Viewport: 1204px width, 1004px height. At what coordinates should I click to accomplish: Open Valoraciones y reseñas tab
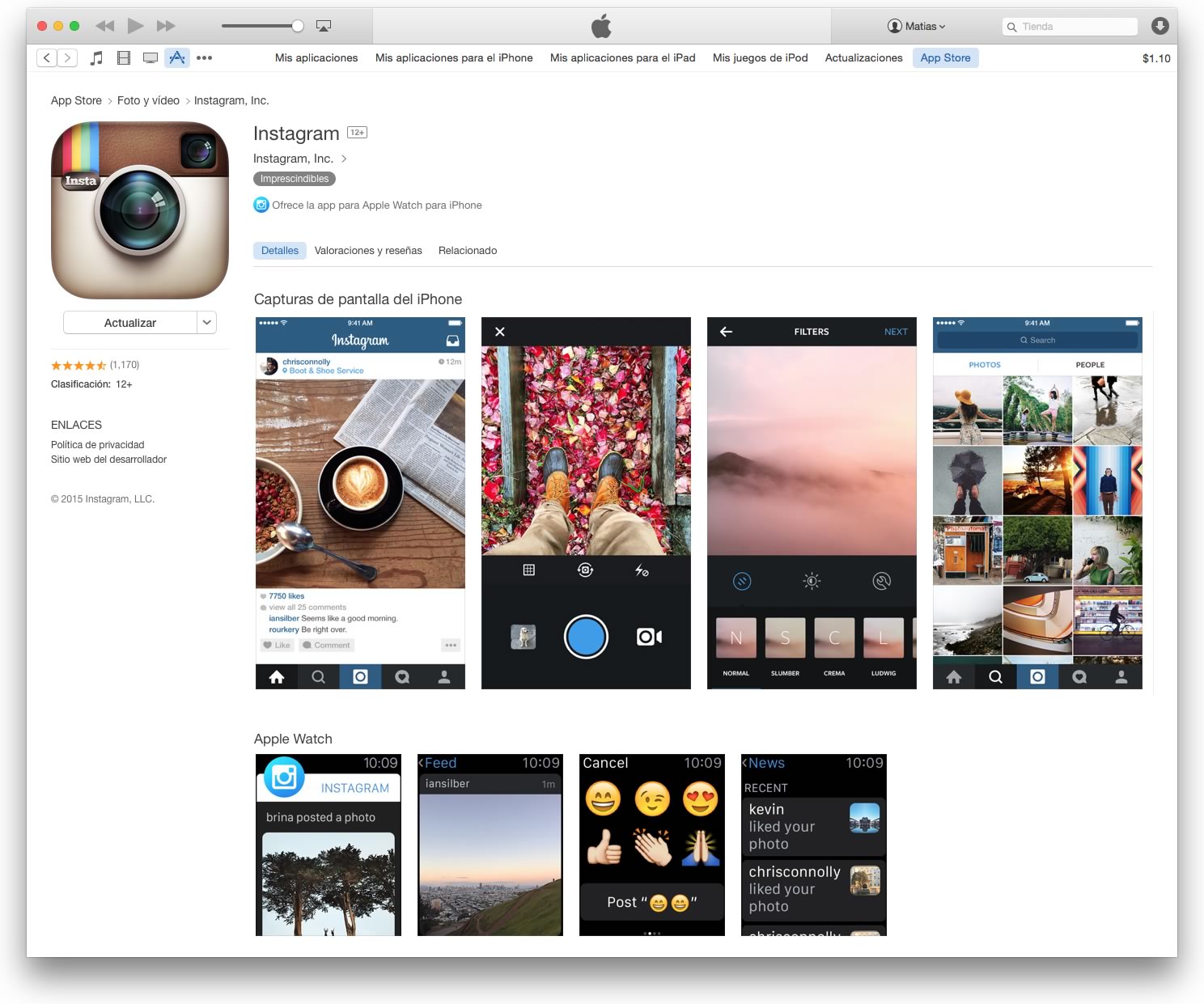368,251
